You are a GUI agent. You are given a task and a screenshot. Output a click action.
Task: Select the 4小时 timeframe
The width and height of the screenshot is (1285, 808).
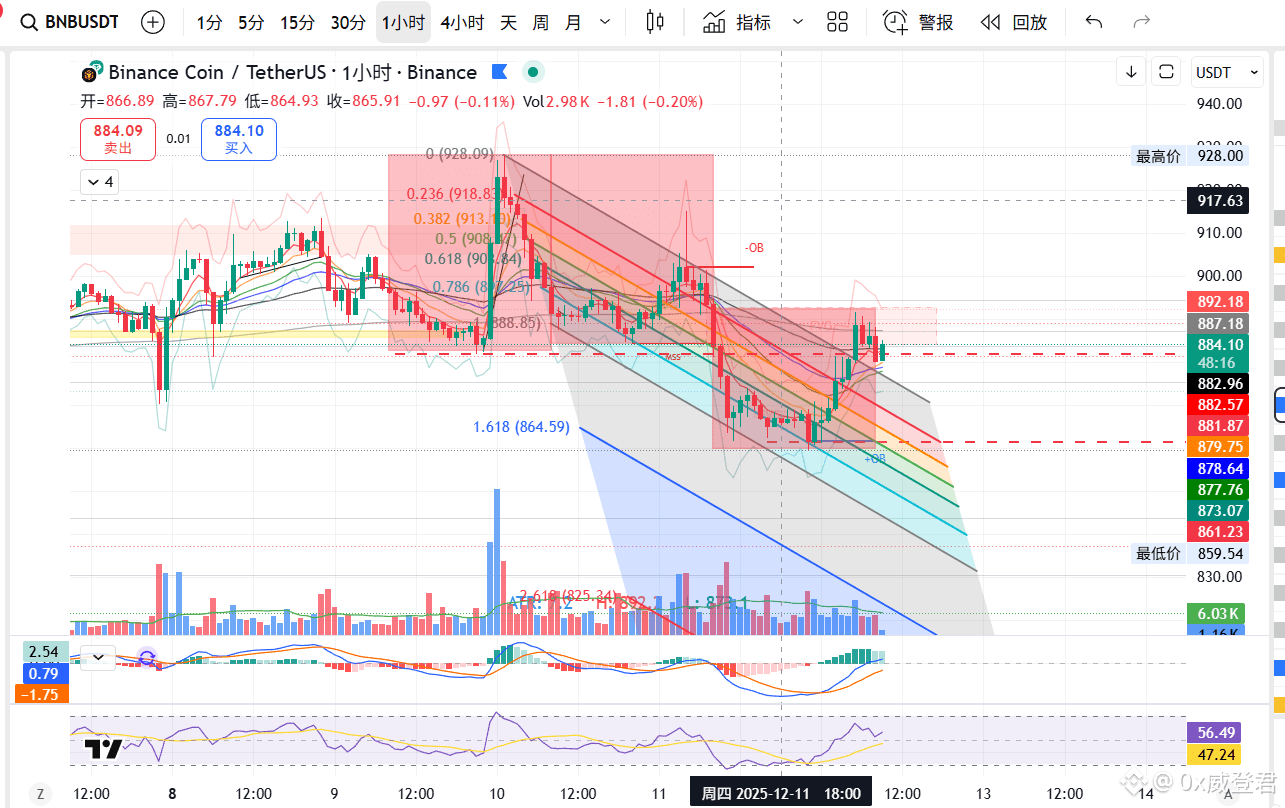(x=462, y=22)
